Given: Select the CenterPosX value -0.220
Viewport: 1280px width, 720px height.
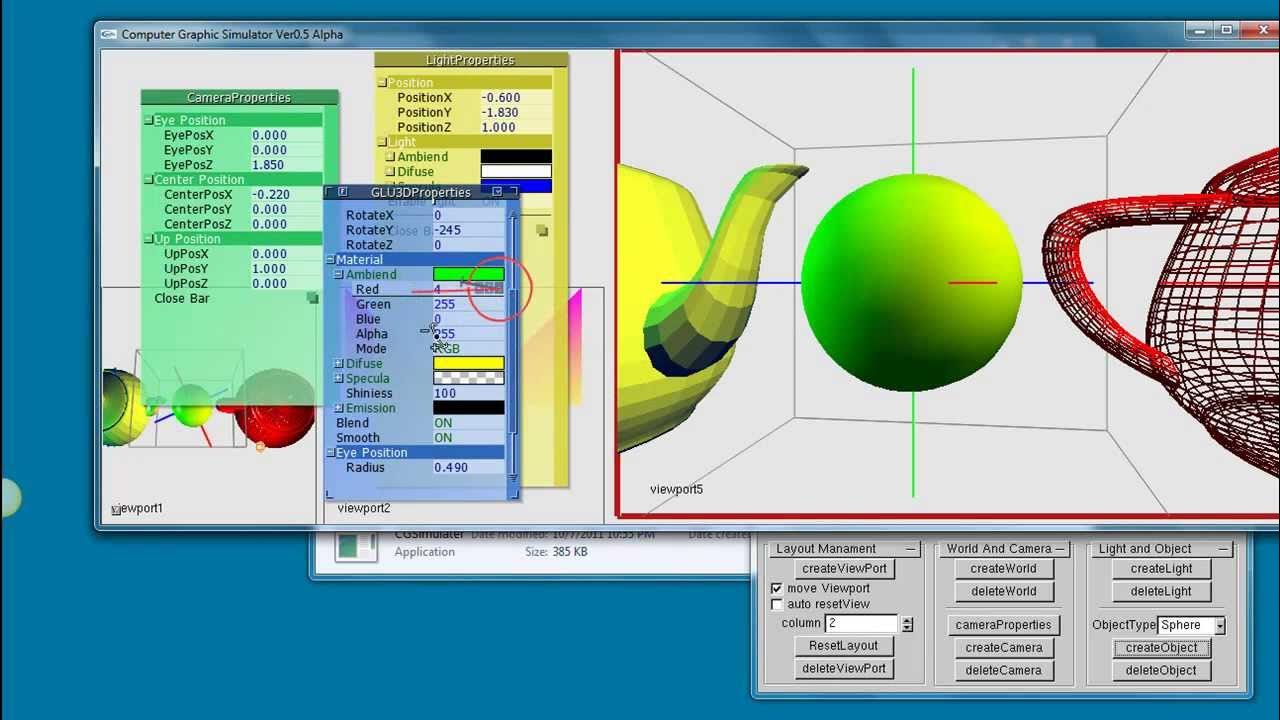Looking at the screenshot, I should coord(286,195).
